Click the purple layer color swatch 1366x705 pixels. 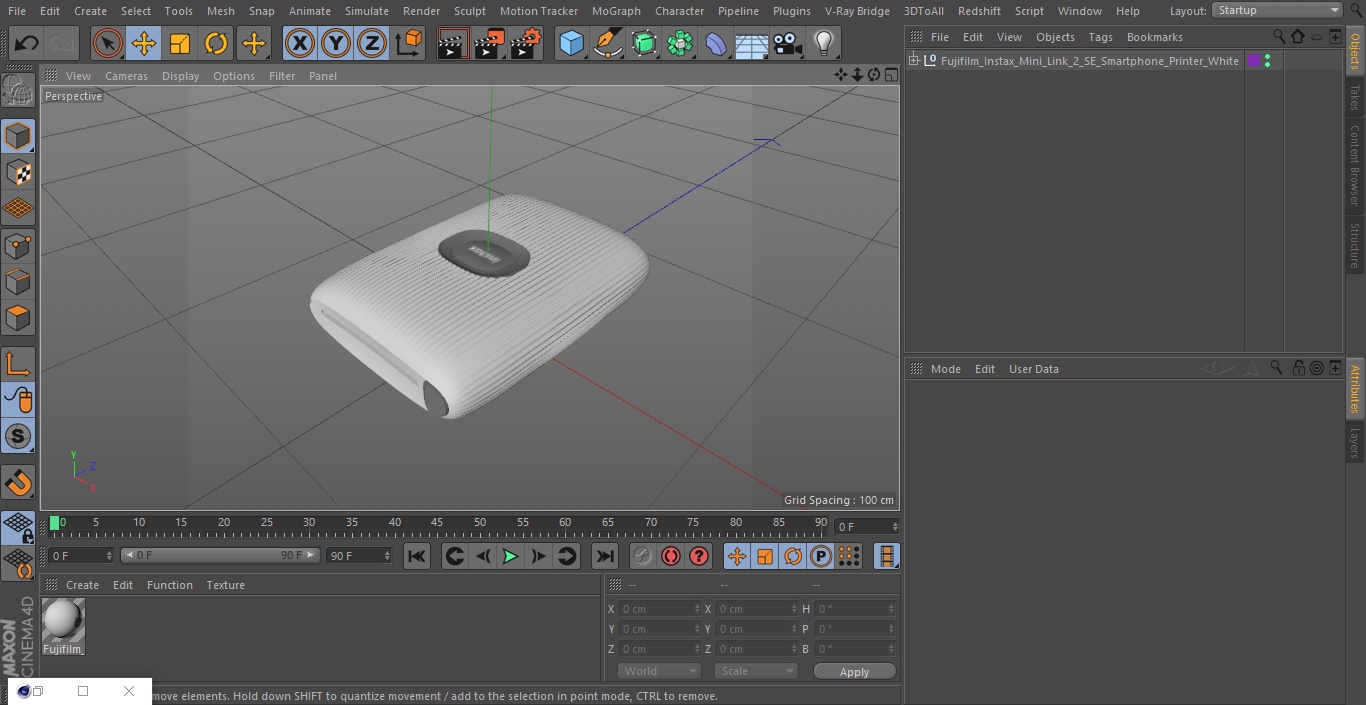click(x=1254, y=61)
